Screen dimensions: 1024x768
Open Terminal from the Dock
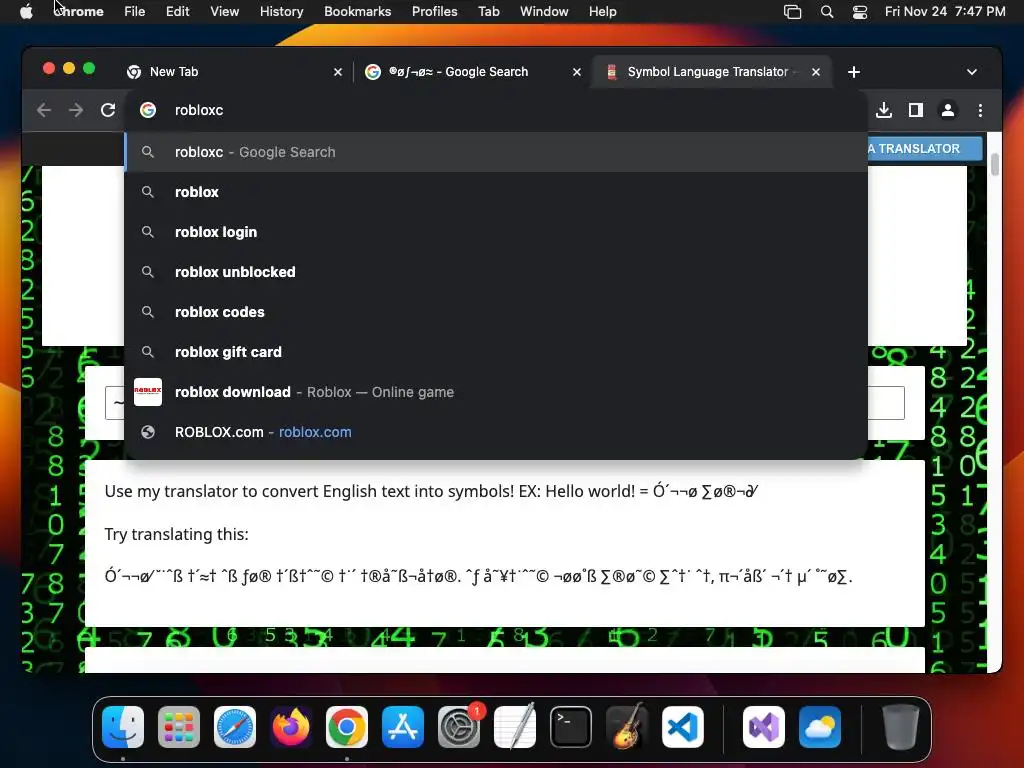(x=571, y=727)
